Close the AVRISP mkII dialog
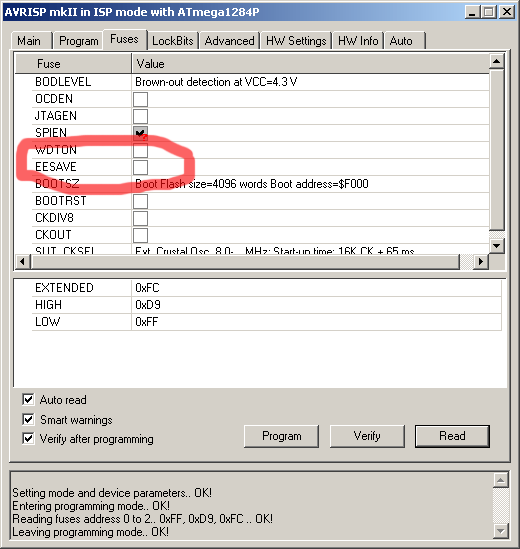 point(507,12)
